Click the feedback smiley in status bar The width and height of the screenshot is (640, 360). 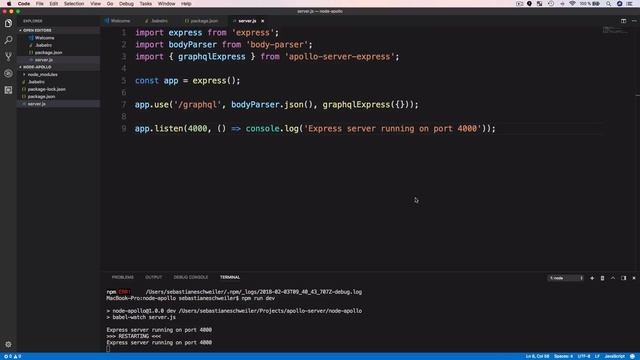tap(632, 356)
